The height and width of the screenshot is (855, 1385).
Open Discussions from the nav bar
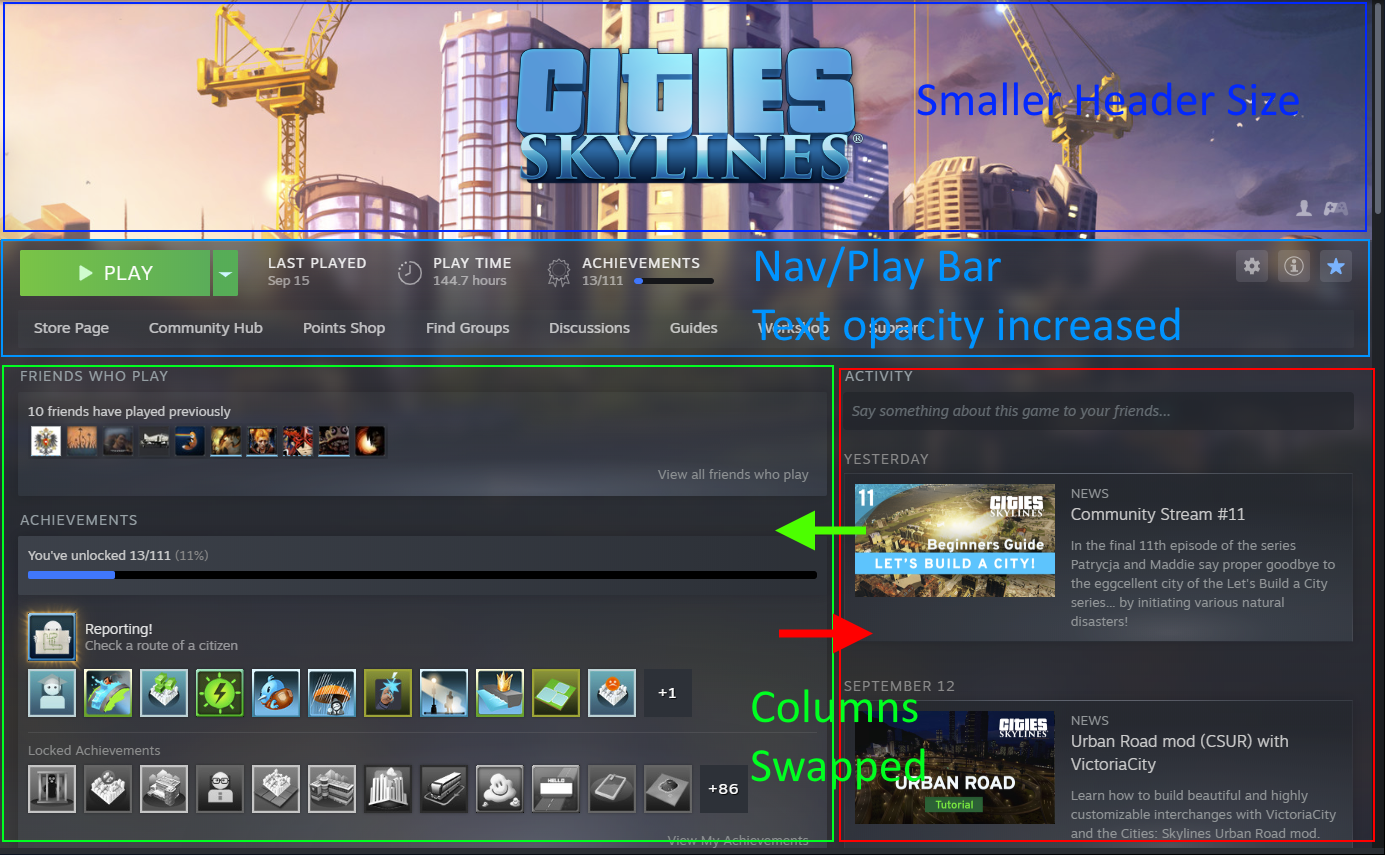(x=589, y=328)
